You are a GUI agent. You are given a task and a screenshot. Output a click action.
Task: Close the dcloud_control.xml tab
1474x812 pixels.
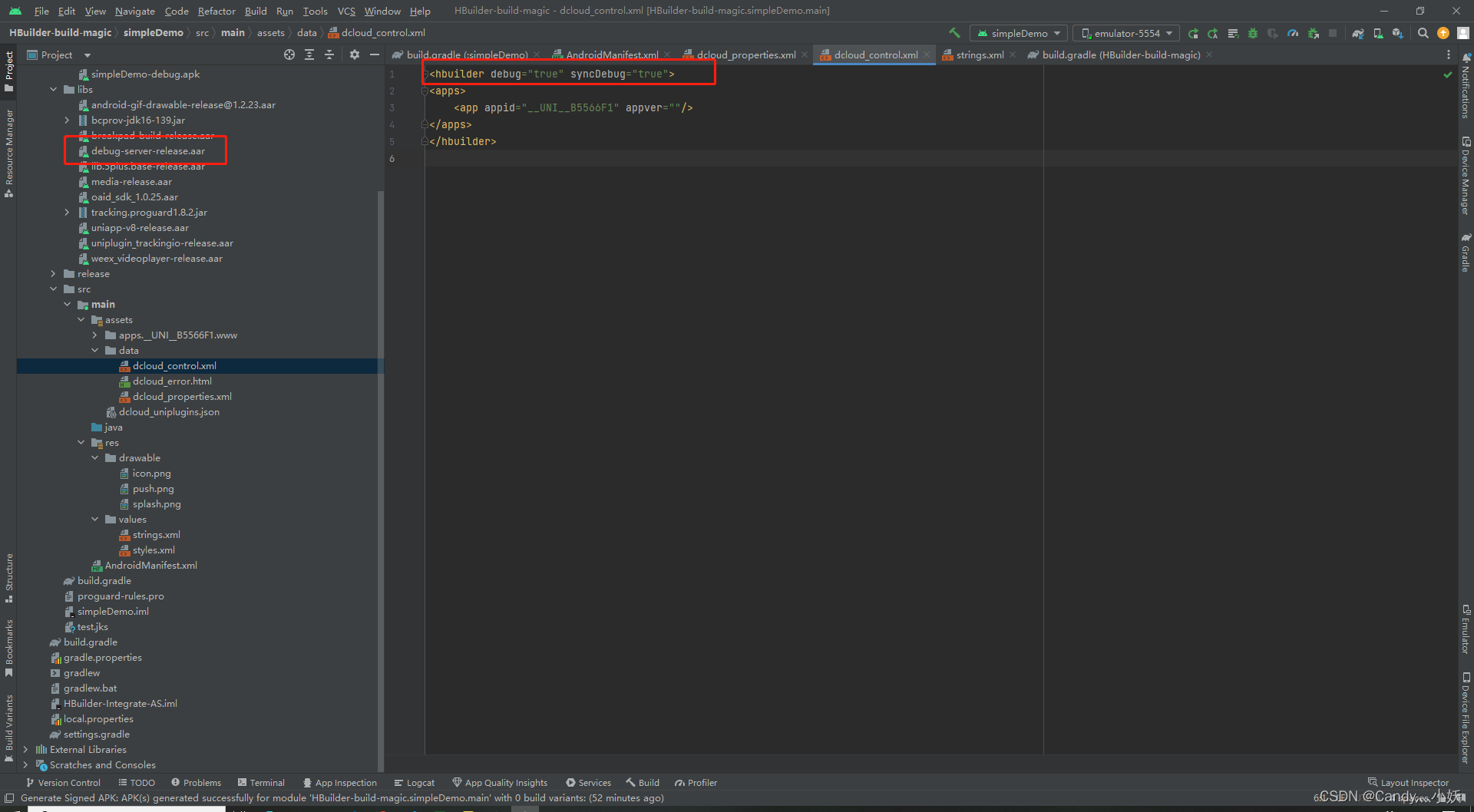point(927,54)
